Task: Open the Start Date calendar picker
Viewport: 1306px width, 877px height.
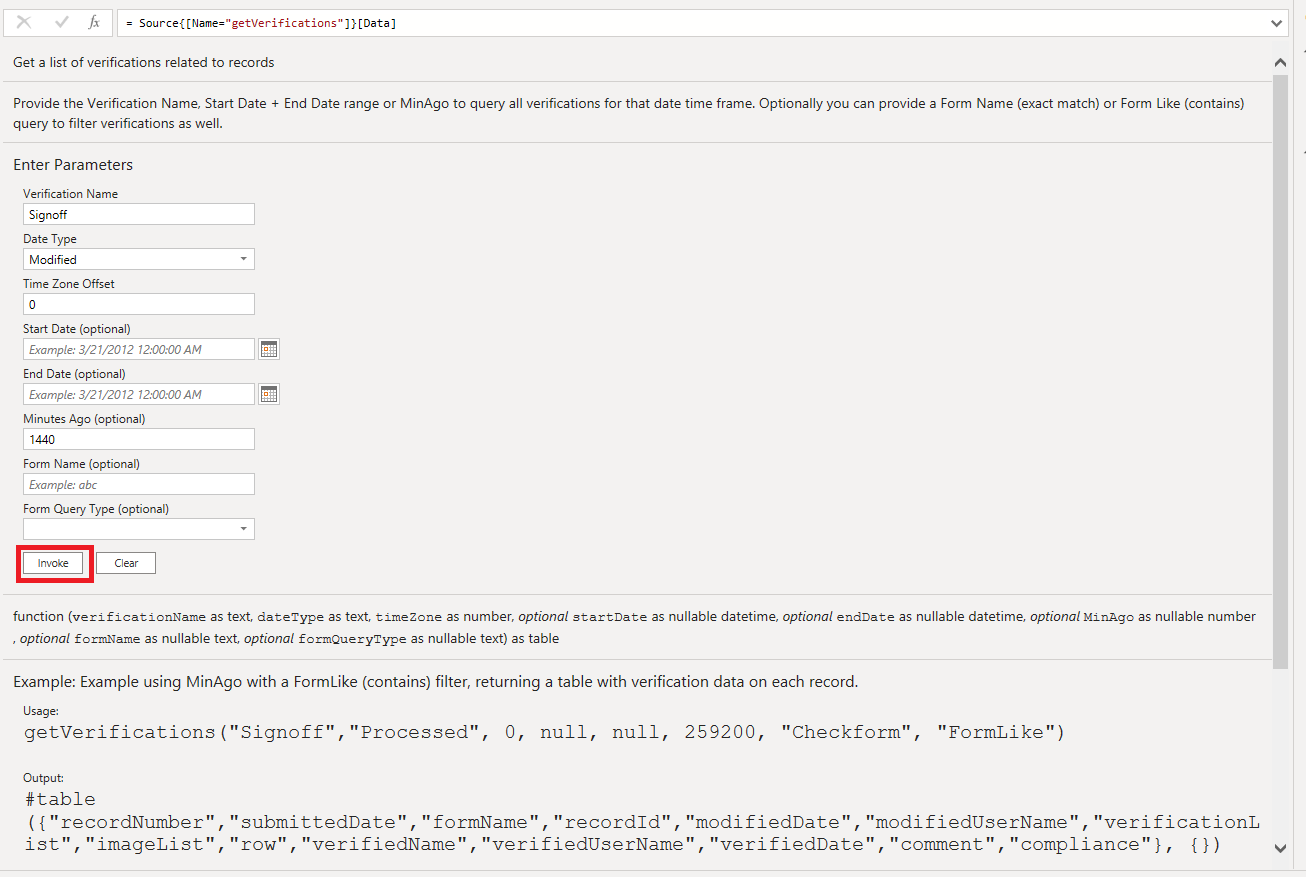Action: [x=269, y=349]
